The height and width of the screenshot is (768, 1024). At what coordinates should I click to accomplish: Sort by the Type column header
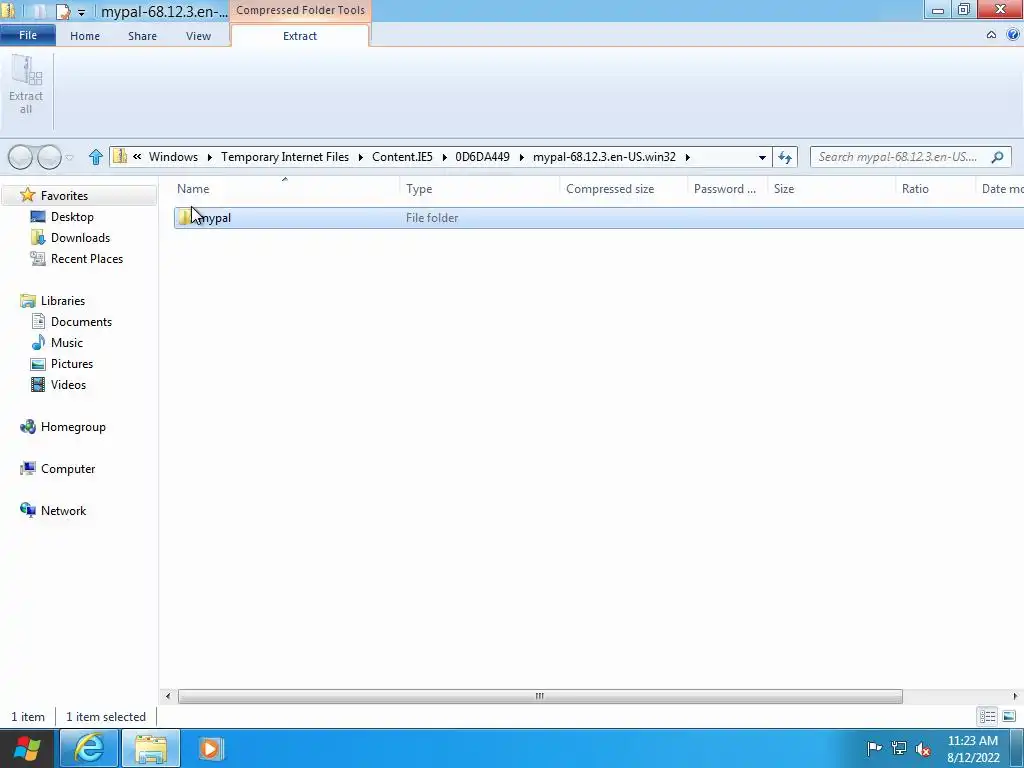(419, 189)
